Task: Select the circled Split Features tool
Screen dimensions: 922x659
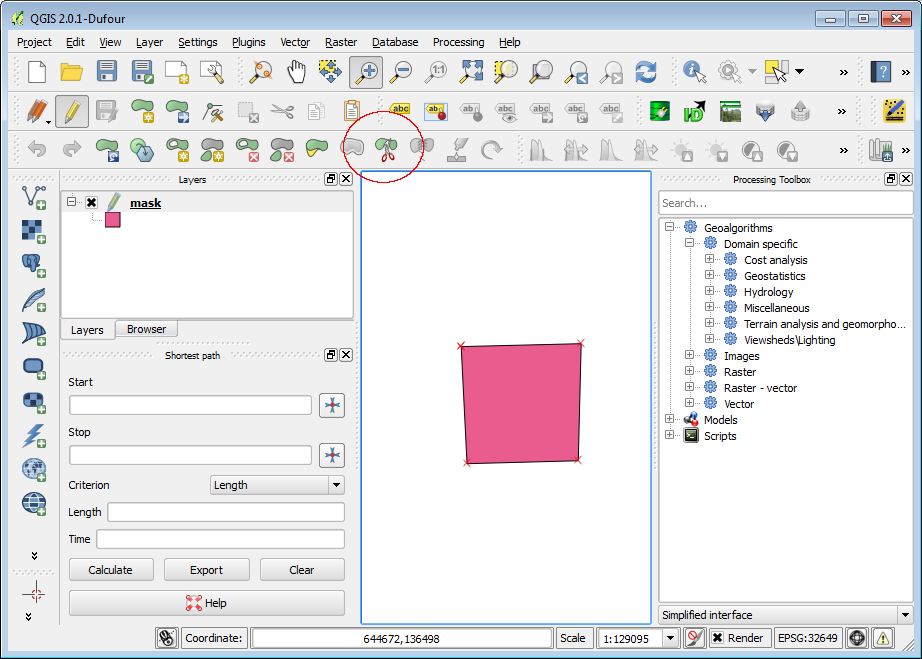Action: coord(385,149)
